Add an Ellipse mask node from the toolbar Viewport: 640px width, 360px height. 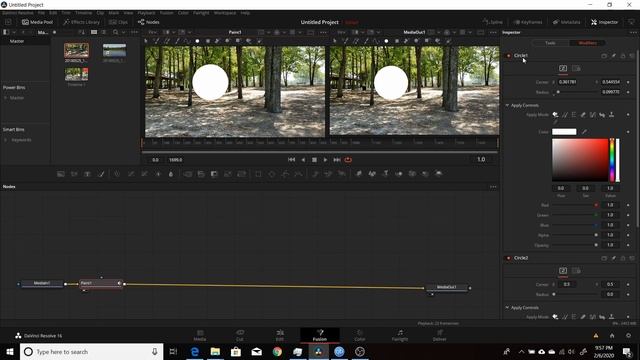click(272, 174)
